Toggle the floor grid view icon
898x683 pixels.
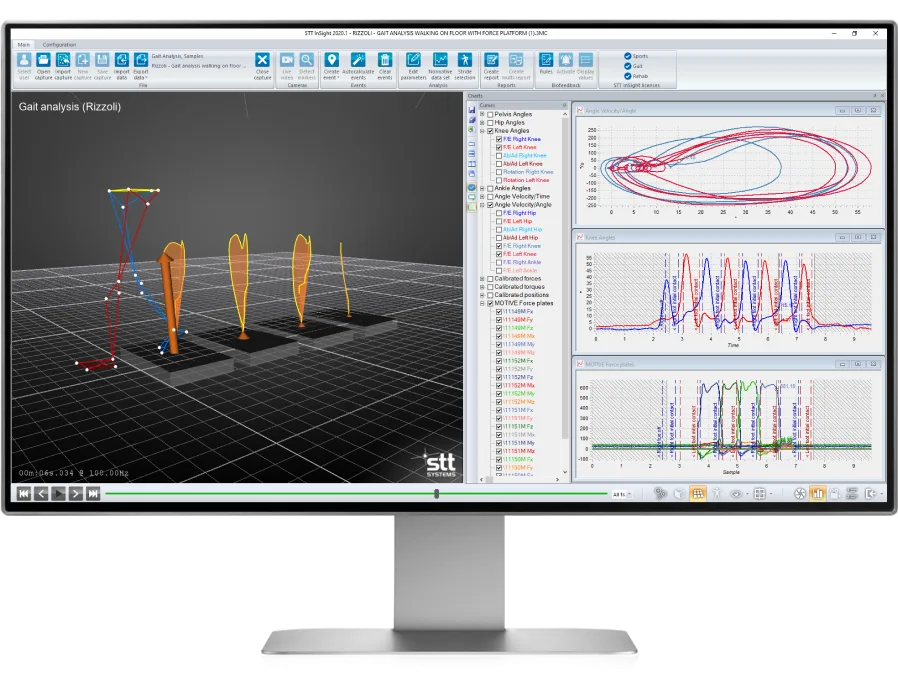698,494
